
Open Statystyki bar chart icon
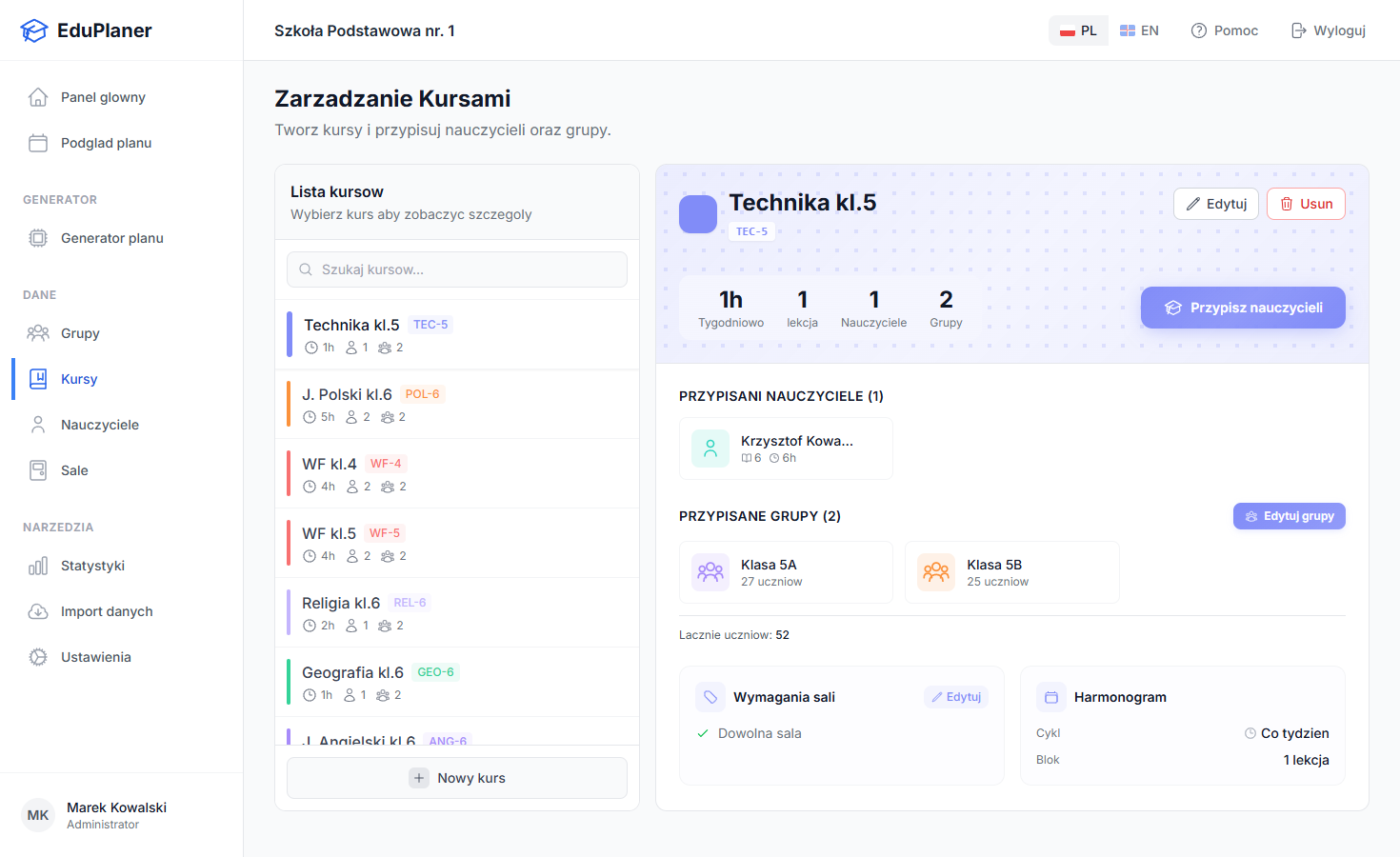click(38, 566)
